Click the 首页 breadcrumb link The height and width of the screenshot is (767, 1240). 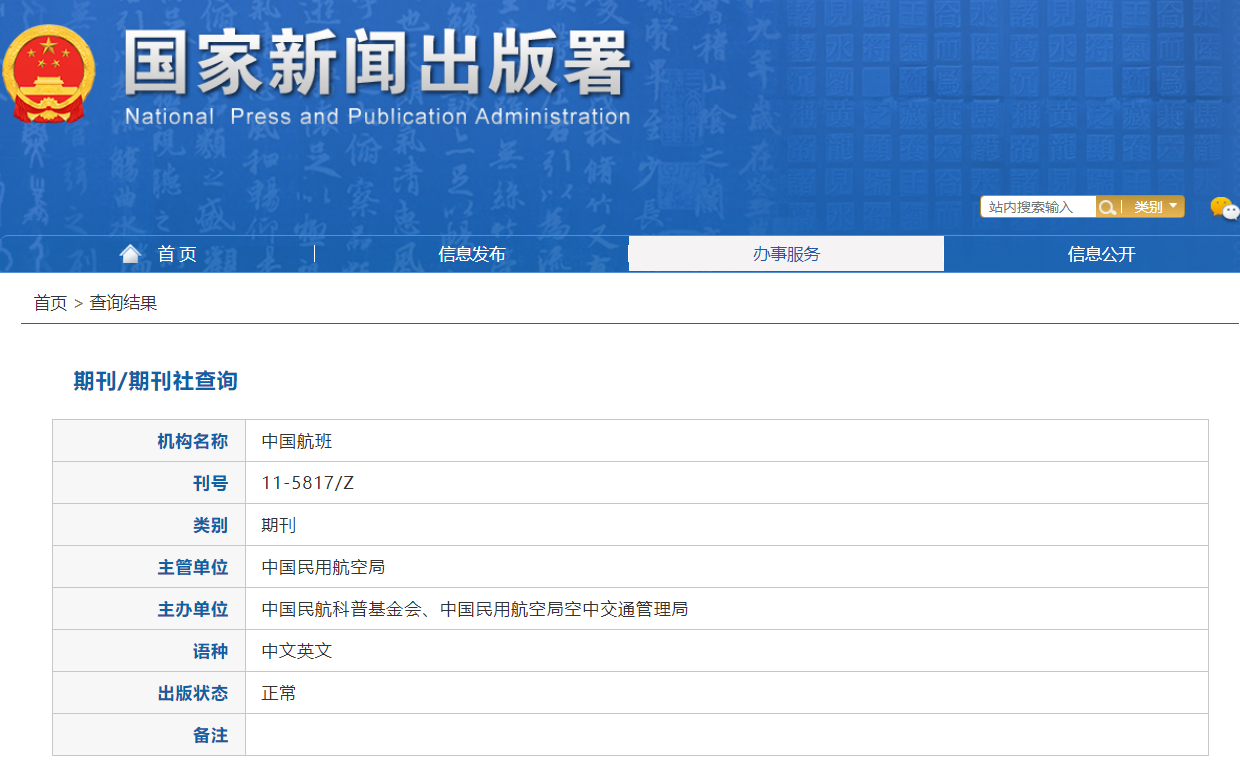click(50, 303)
